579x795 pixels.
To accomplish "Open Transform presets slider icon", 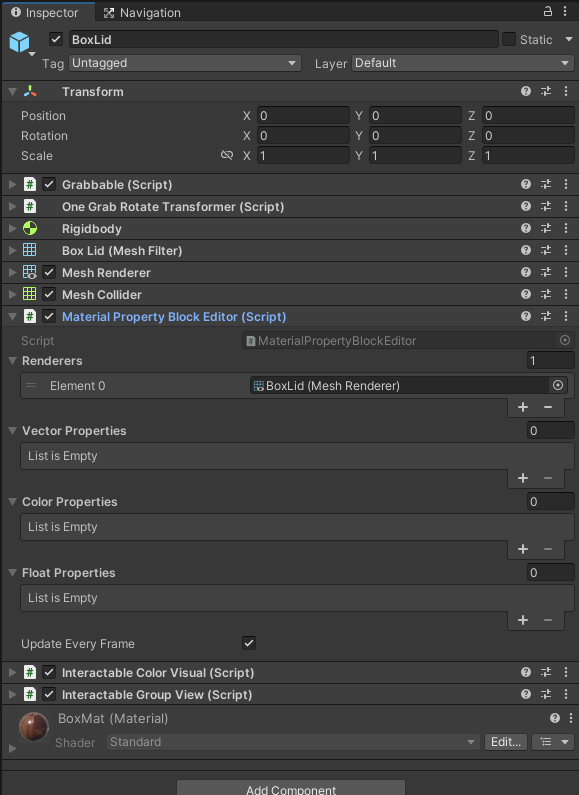I will (x=546, y=91).
